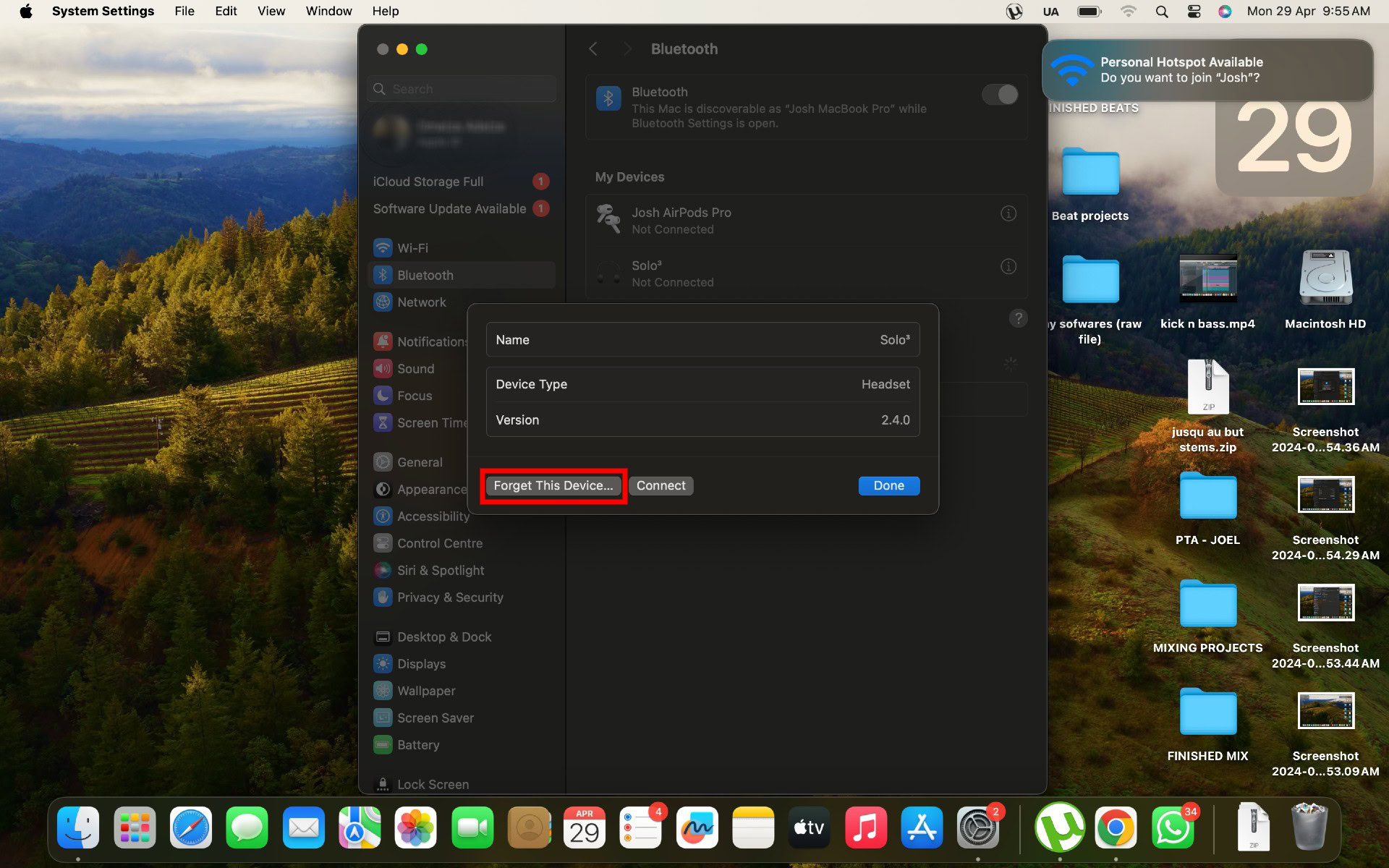This screenshot has width=1389, height=868.
Task: Expand Josh AirPods Pro device info
Action: (x=1008, y=213)
